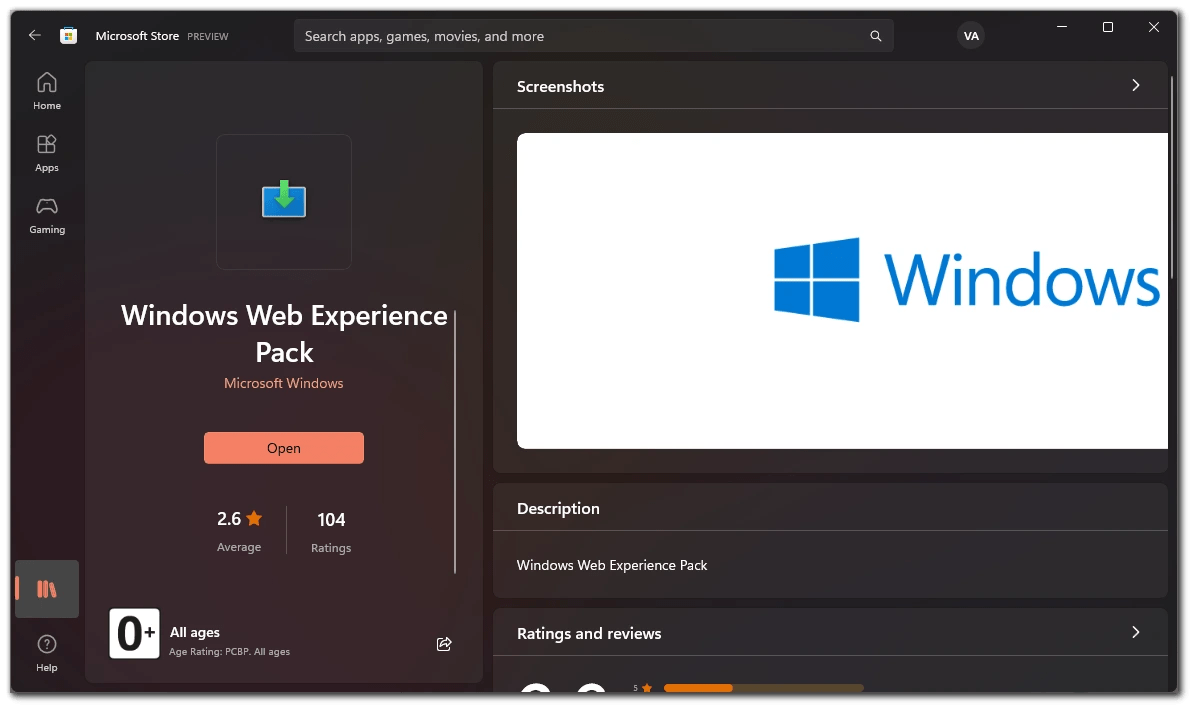Click the Ratings and reviews heading

[x=589, y=633]
